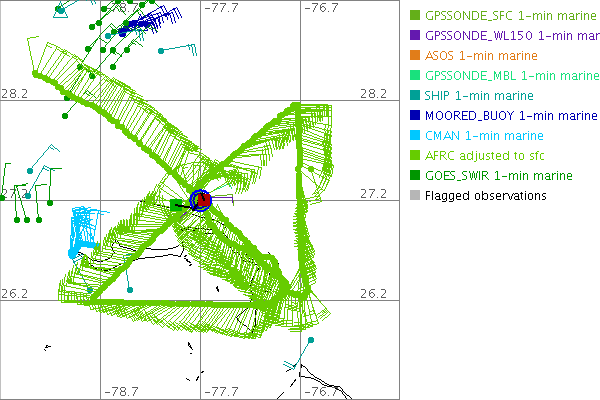Click the purple GPSSONDE_WL150 legend swatch
This screenshot has width=600, height=400.
coord(415,35)
